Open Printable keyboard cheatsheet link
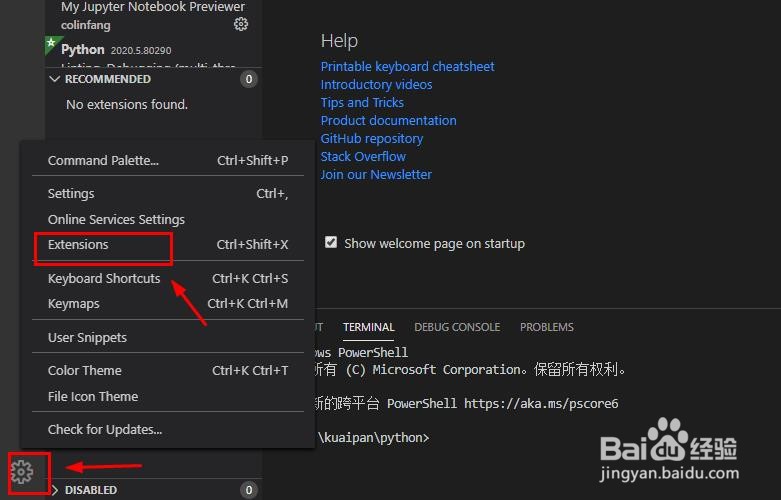 [x=407, y=66]
